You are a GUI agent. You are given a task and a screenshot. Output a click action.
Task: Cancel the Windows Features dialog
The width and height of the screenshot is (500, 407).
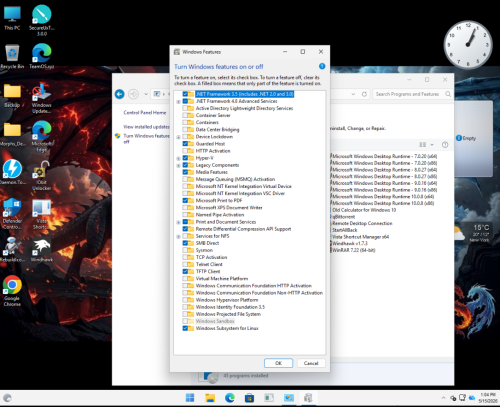click(311, 363)
